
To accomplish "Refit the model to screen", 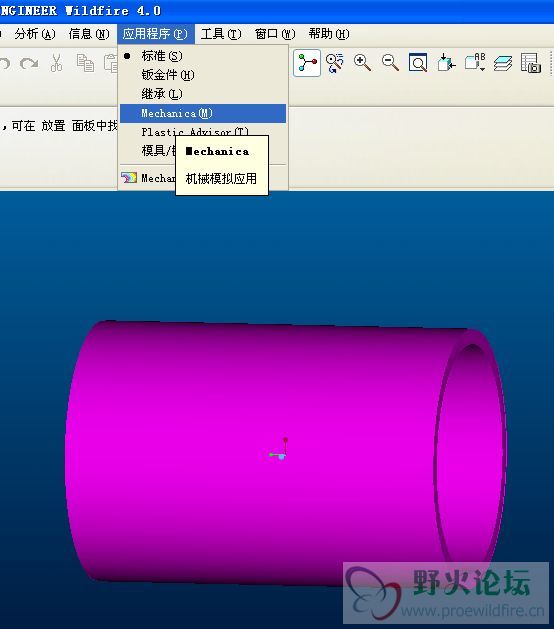I will pyautogui.click(x=418, y=63).
